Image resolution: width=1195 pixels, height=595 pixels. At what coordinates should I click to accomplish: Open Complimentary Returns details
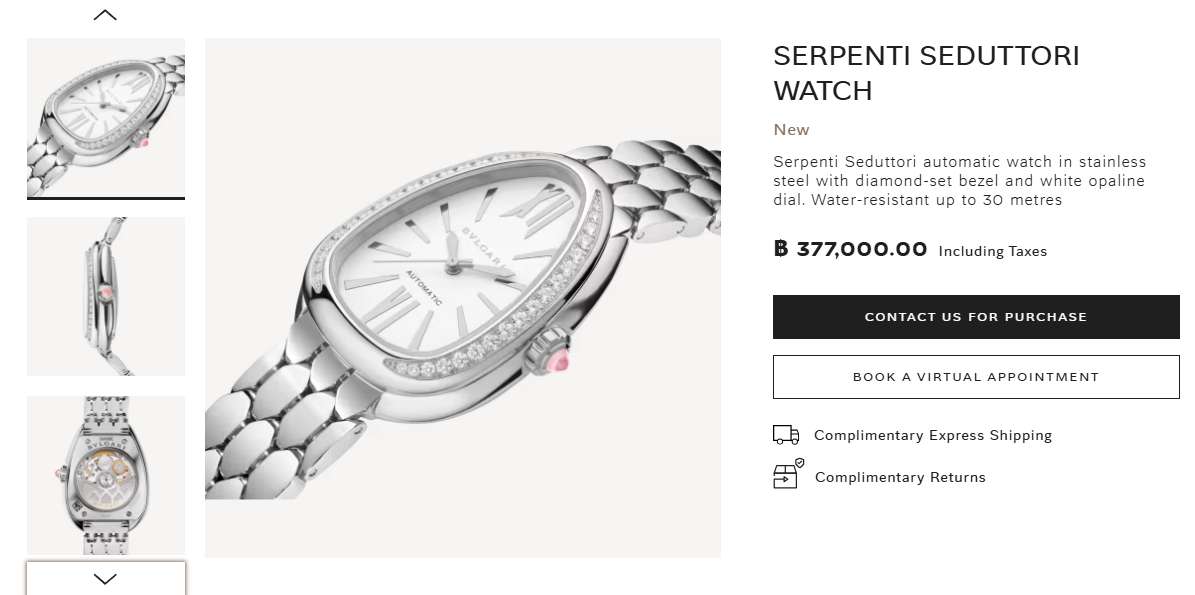(x=900, y=477)
